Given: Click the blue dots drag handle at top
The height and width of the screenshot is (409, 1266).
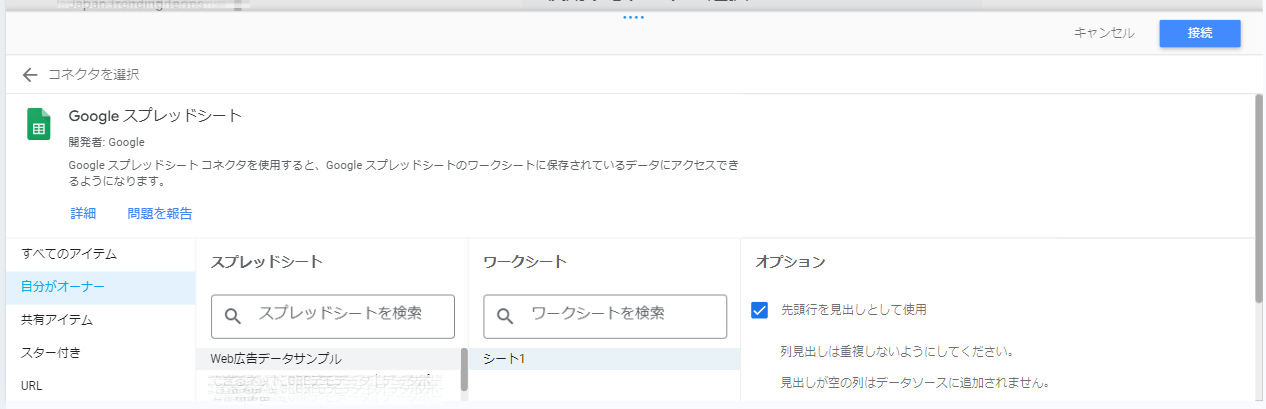Looking at the screenshot, I should click(633, 17).
